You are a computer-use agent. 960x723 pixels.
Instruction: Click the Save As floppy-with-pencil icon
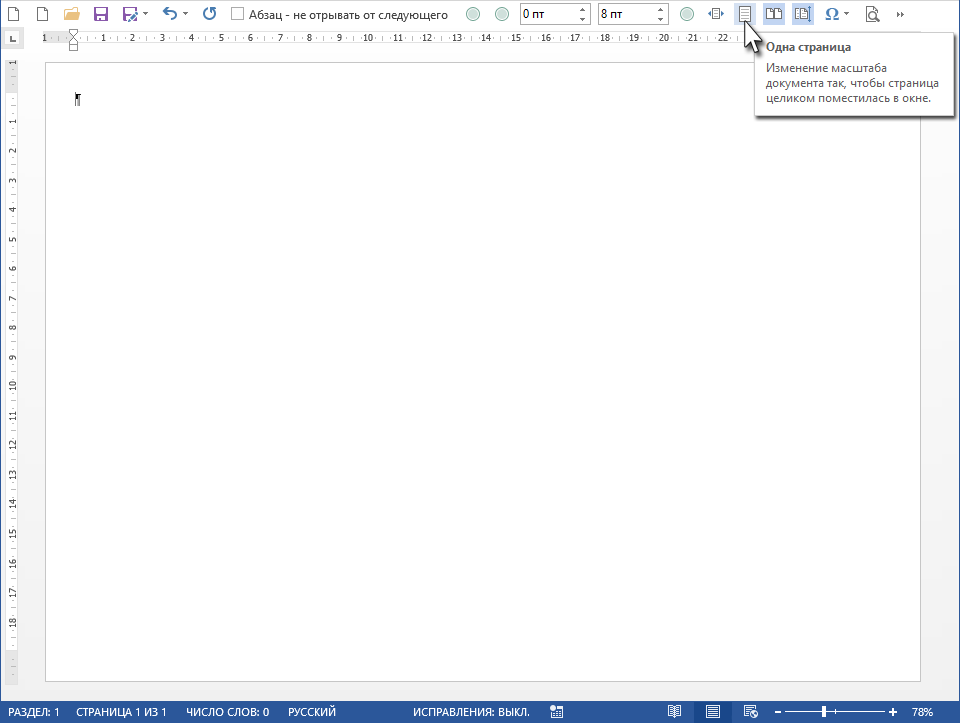[130, 13]
